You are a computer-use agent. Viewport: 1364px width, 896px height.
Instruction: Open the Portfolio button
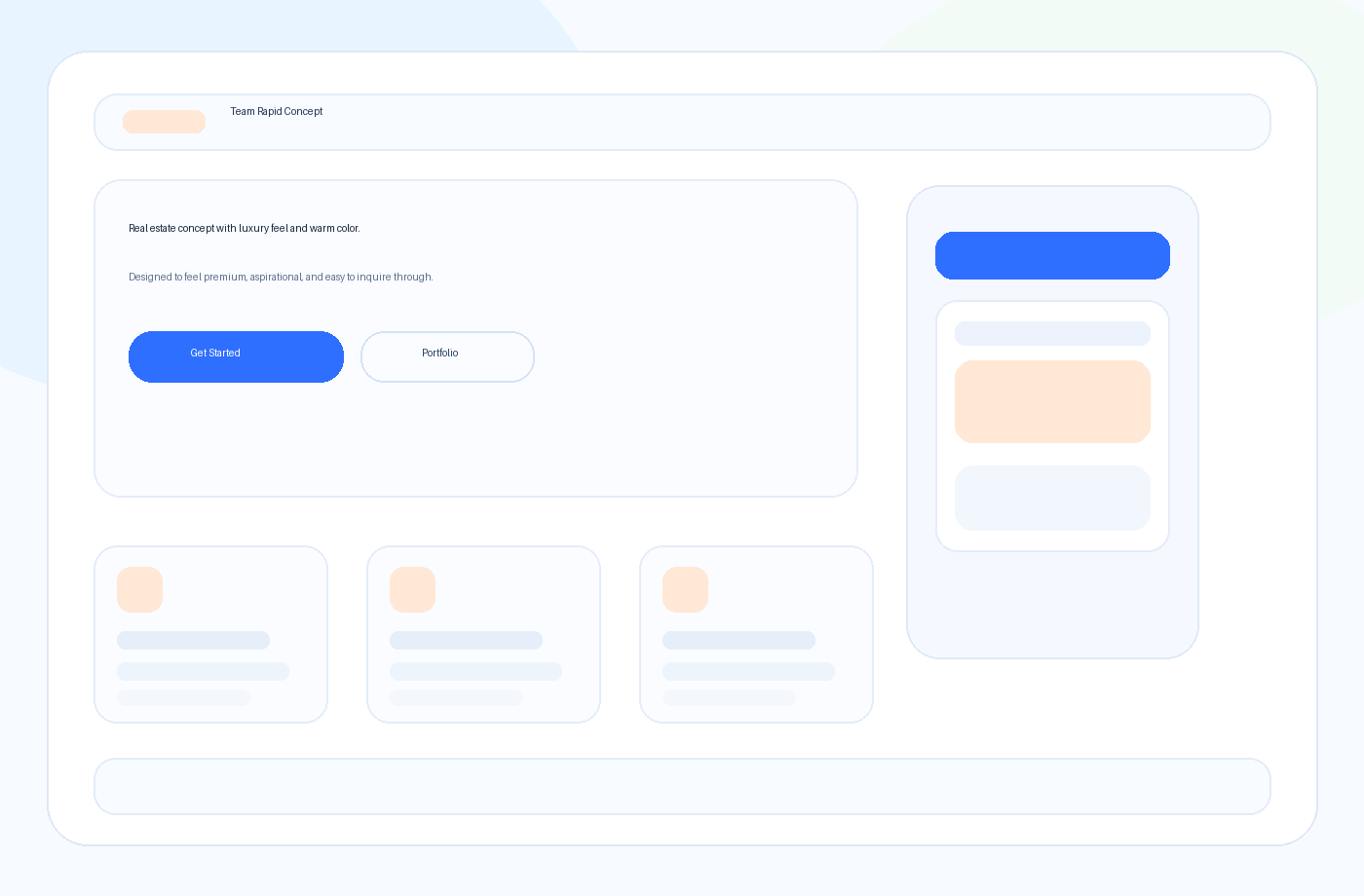point(447,356)
